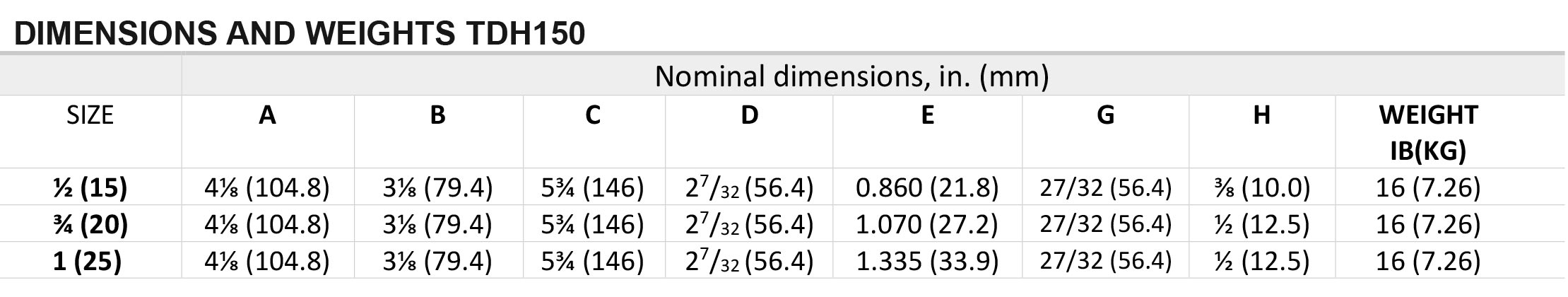Click column header E
Screen dimensions: 1568x297
tap(927, 115)
